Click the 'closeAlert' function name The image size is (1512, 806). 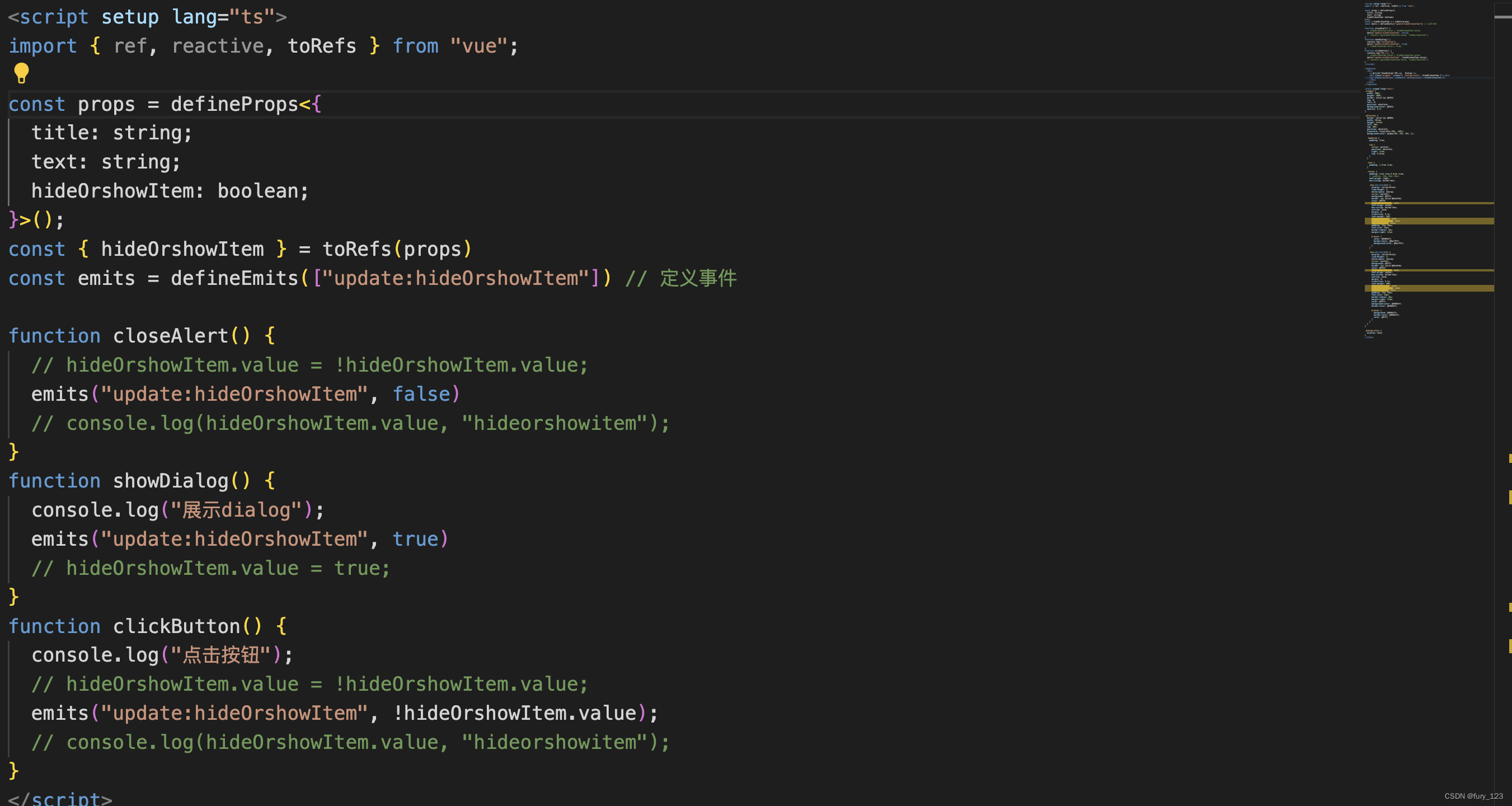point(170,336)
